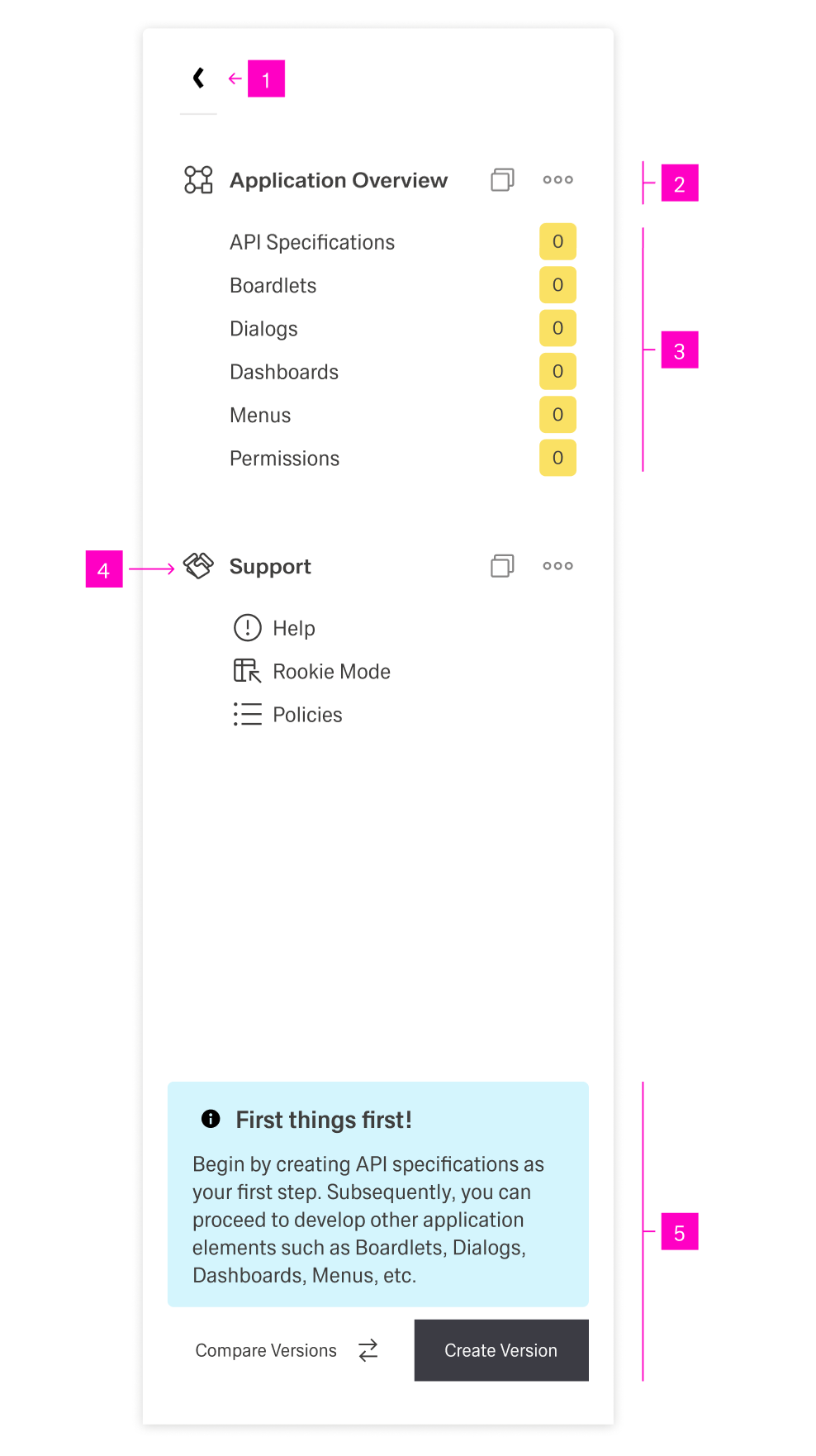Click the Permissions count badge
The width and height of the screenshot is (816, 1456).
tap(557, 457)
